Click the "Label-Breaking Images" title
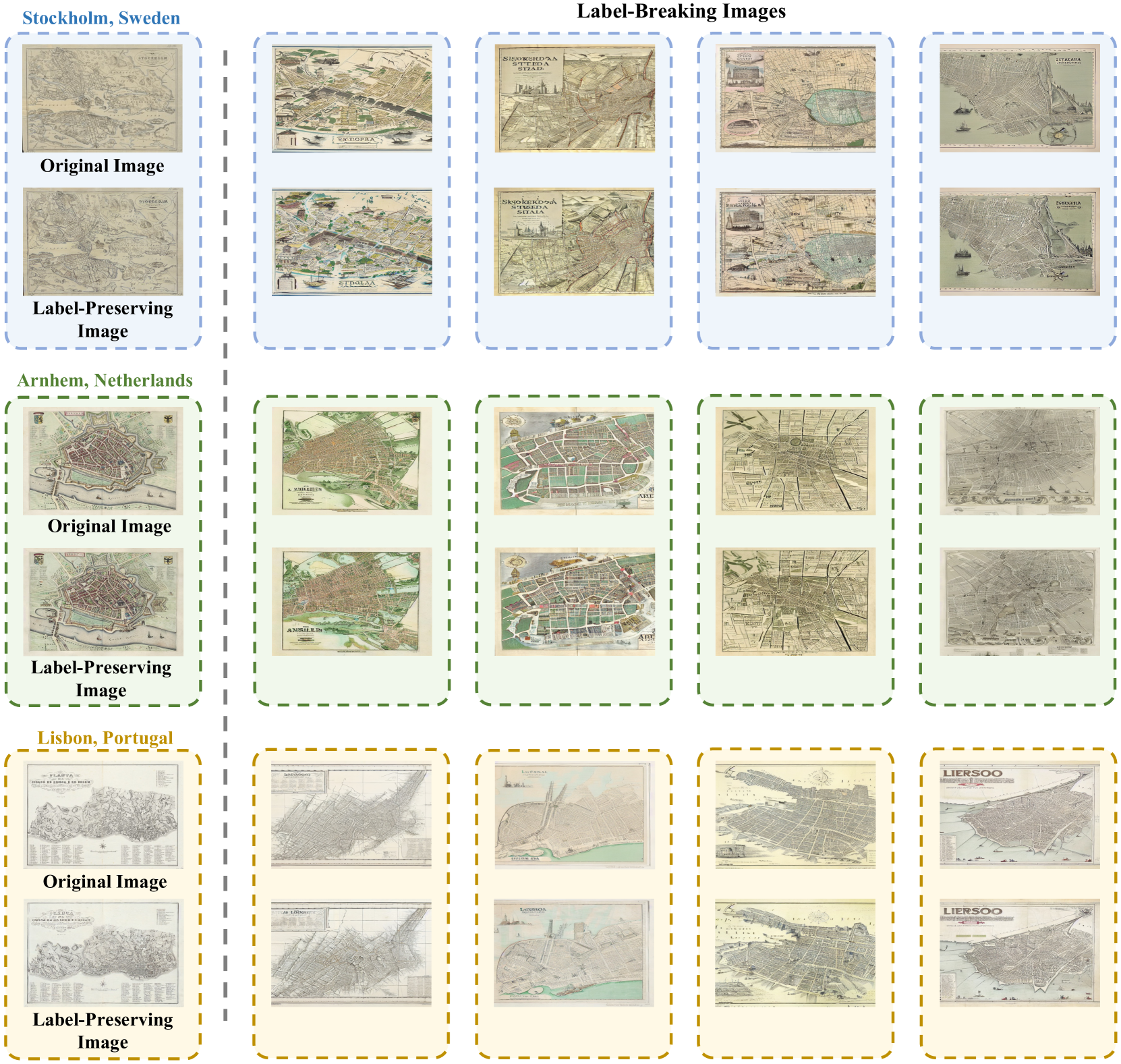 681,11
